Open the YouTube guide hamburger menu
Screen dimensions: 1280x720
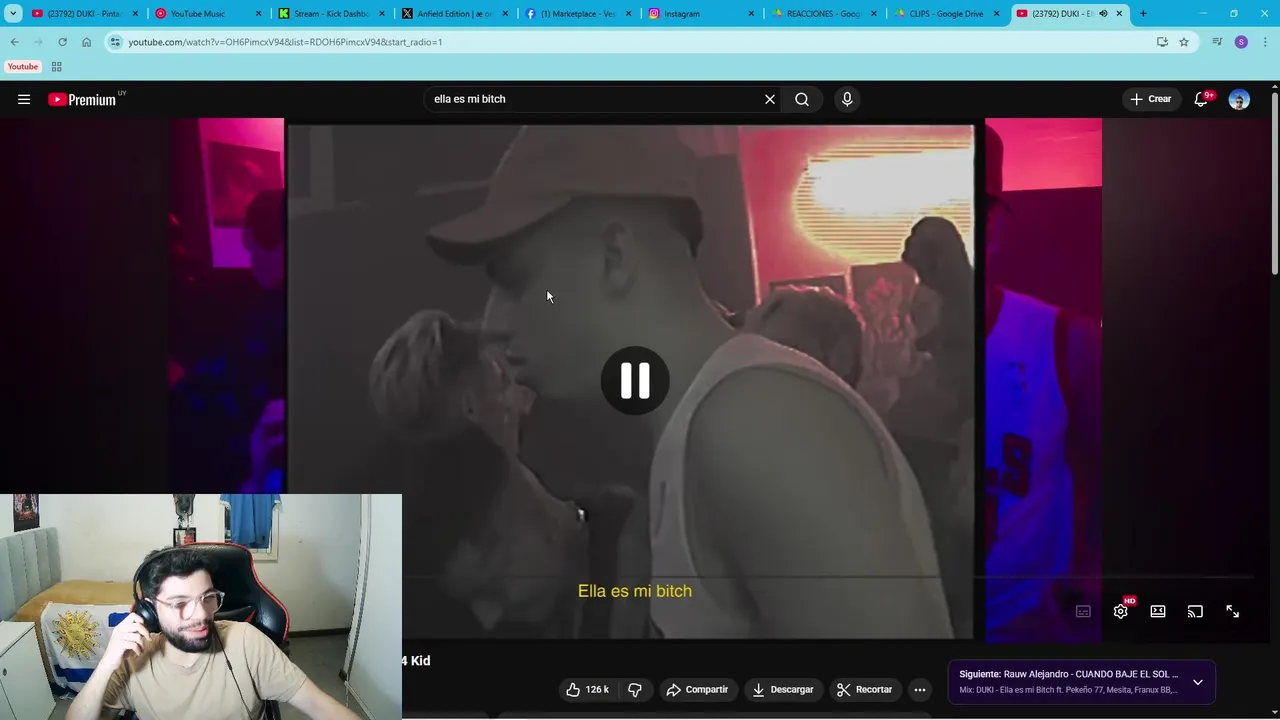(24, 99)
